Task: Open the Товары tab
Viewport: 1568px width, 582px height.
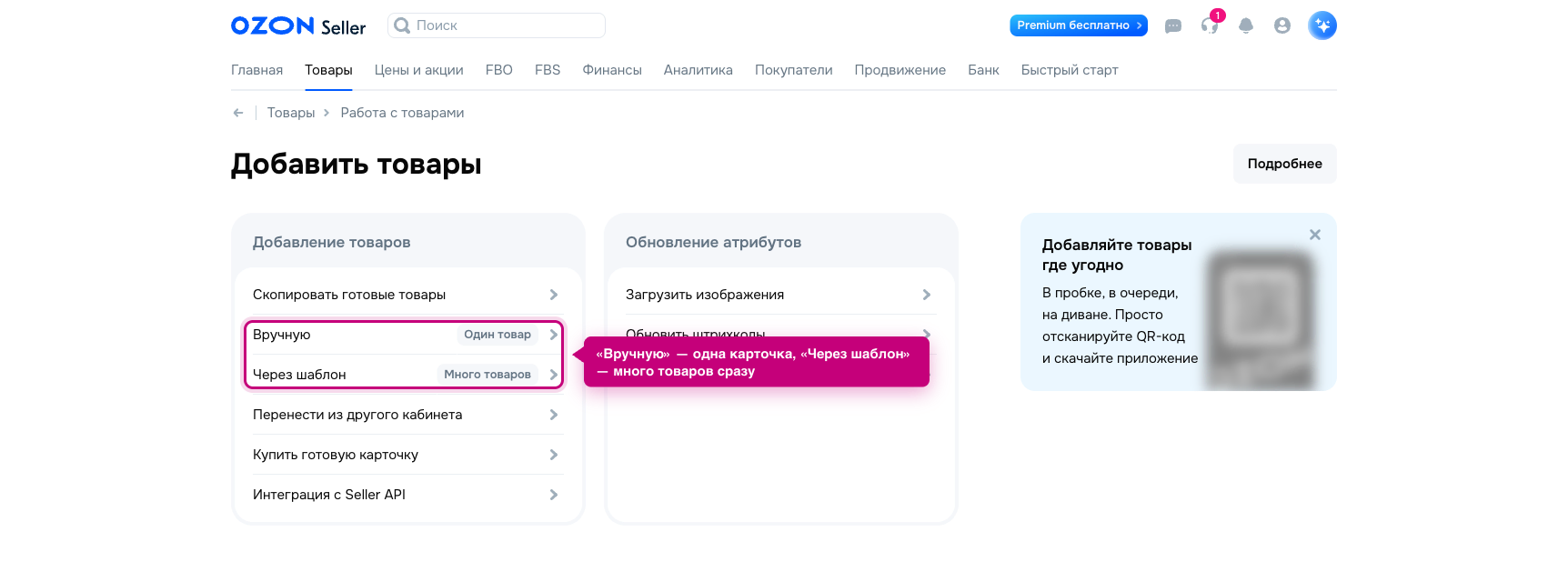Action: (328, 70)
